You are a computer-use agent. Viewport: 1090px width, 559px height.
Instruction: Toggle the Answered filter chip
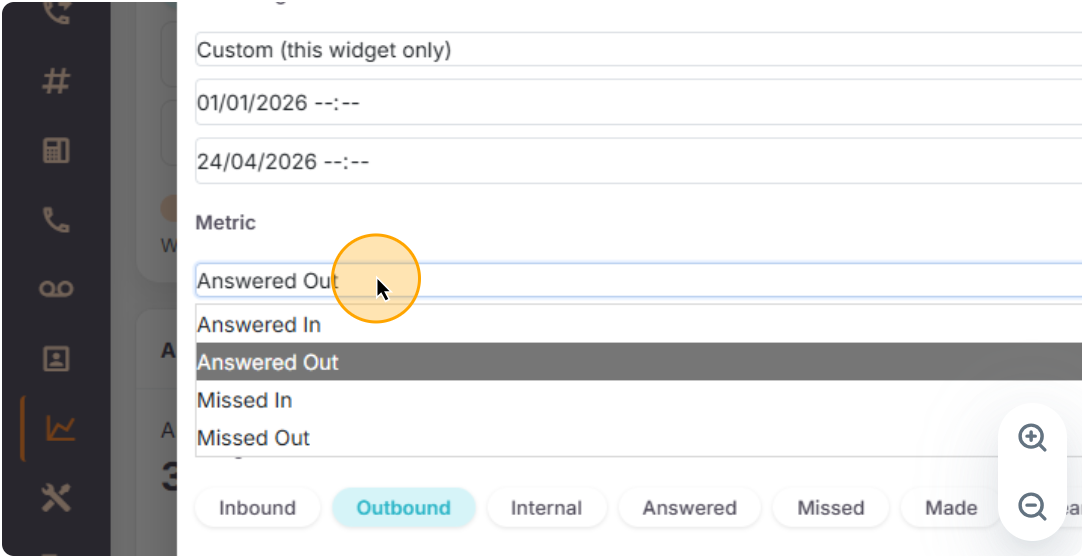(x=689, y=508)
